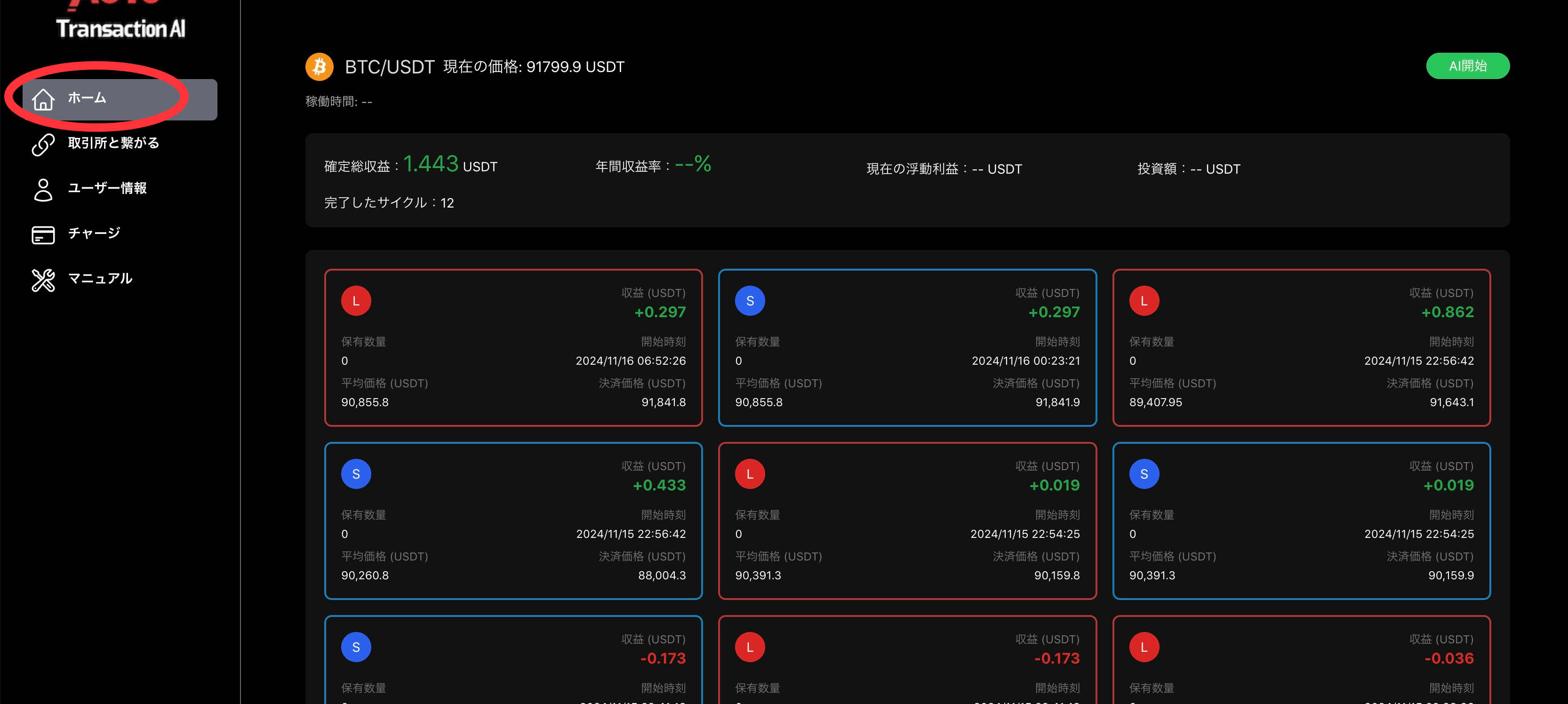Click the chain link exchange connection icon
The width and height of the screenshot is (1568, 704).
click(43, 144)
